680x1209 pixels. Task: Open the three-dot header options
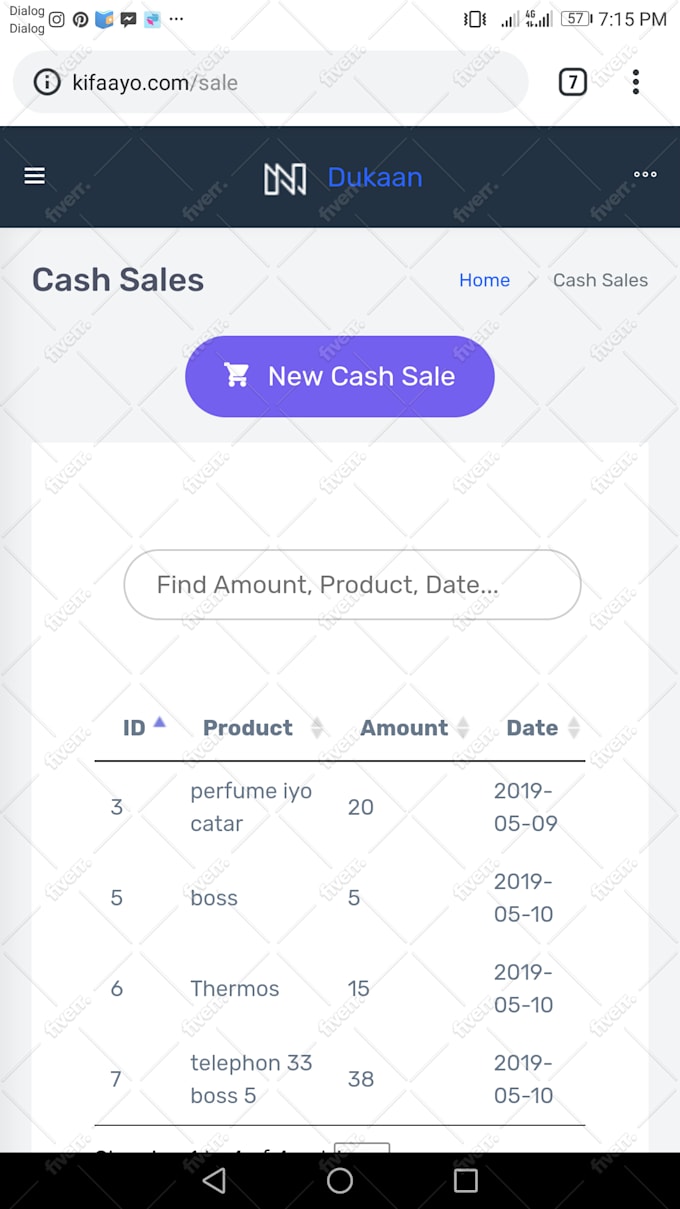pyautogui.click(x=645, y=174)
